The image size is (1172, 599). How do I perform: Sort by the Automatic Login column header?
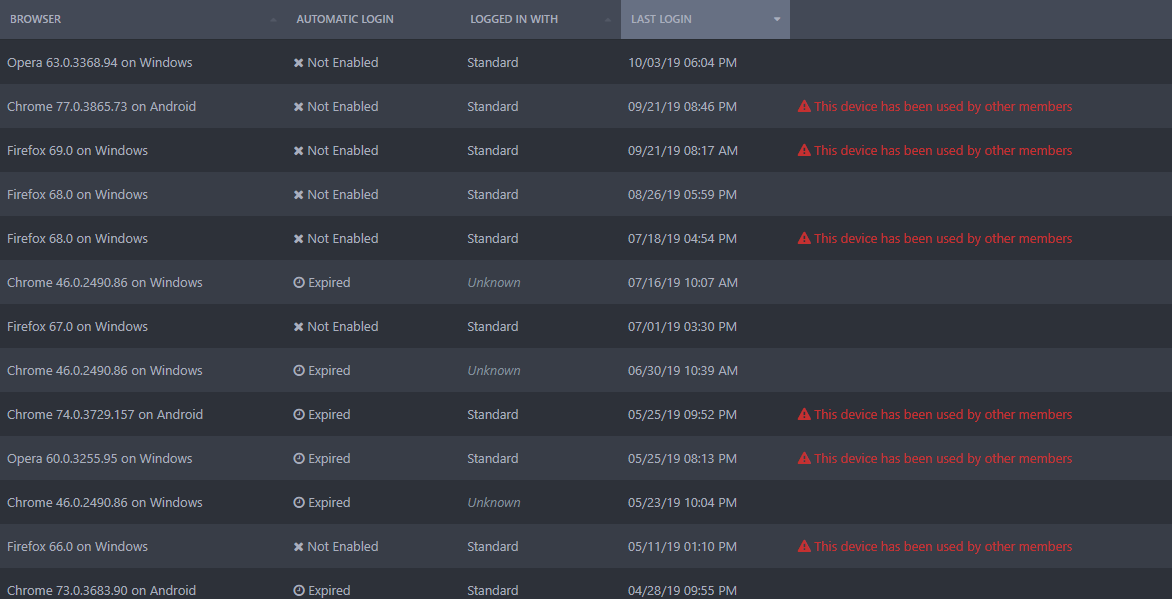pos(345,19)
